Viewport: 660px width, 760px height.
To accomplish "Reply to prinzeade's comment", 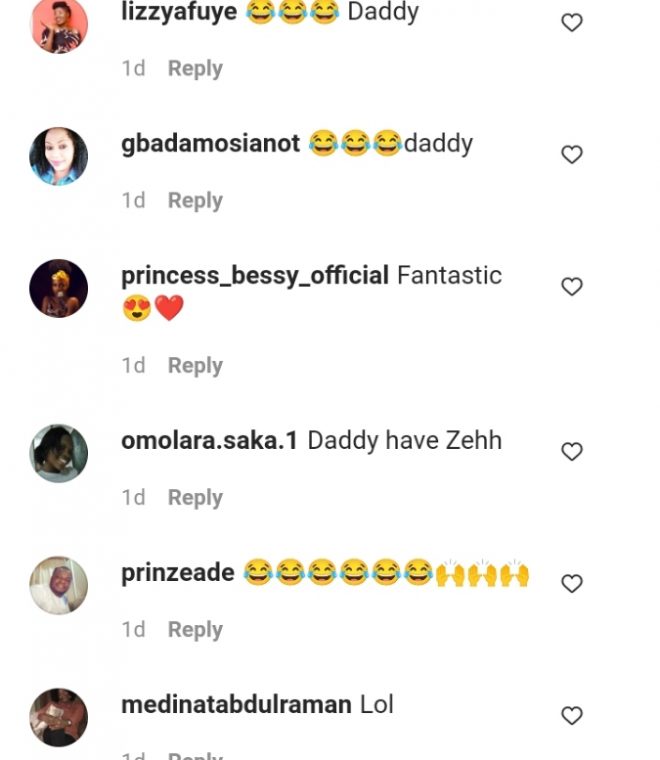I will 195,630.
